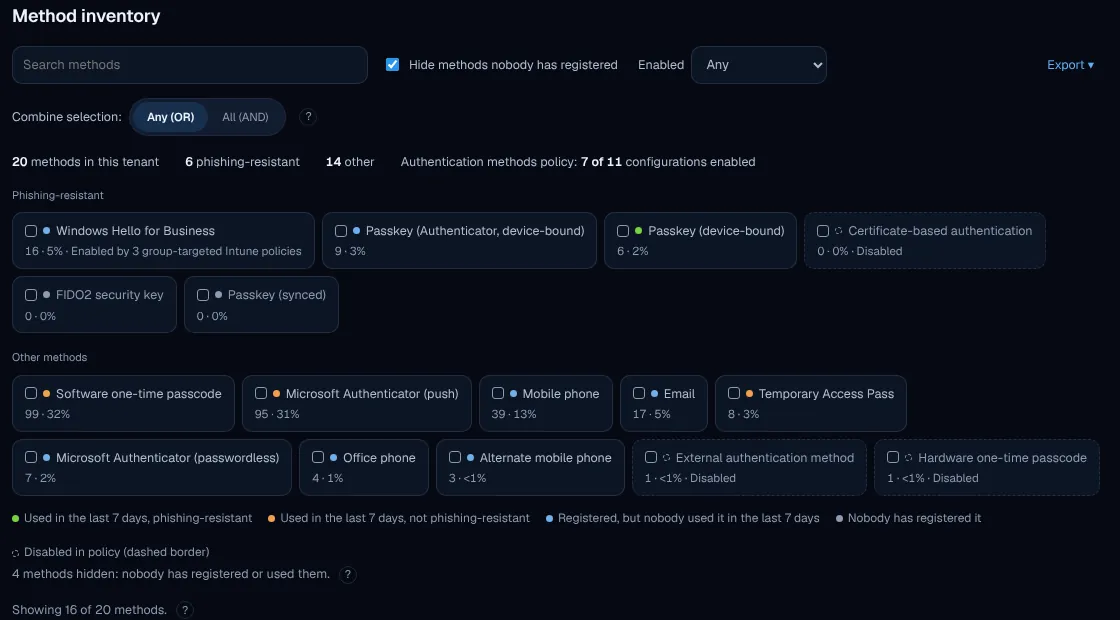1120x620 pixels.
Task: Click the '17 · 5%' Email usage value
Action: (652, 414)
